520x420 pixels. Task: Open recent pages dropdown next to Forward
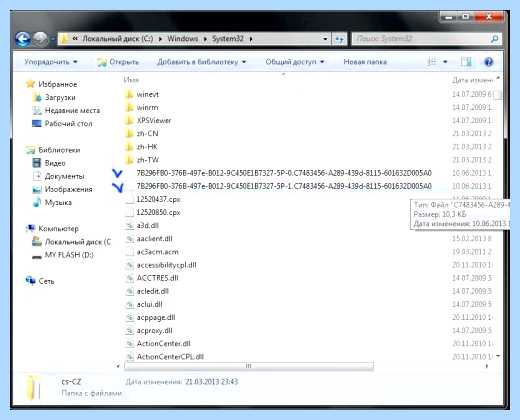(53, 39)
